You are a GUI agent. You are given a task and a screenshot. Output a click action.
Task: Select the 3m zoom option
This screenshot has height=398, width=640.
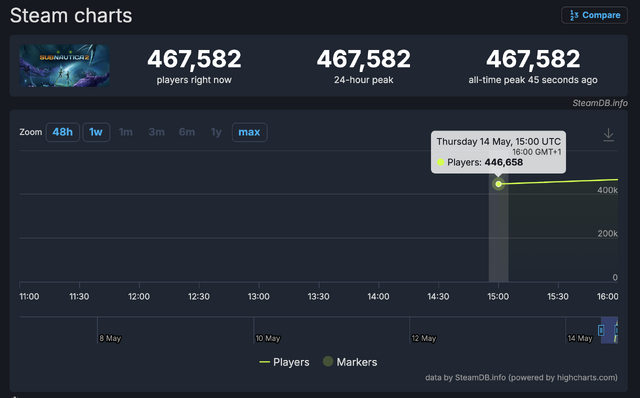(x=157, y=132)
